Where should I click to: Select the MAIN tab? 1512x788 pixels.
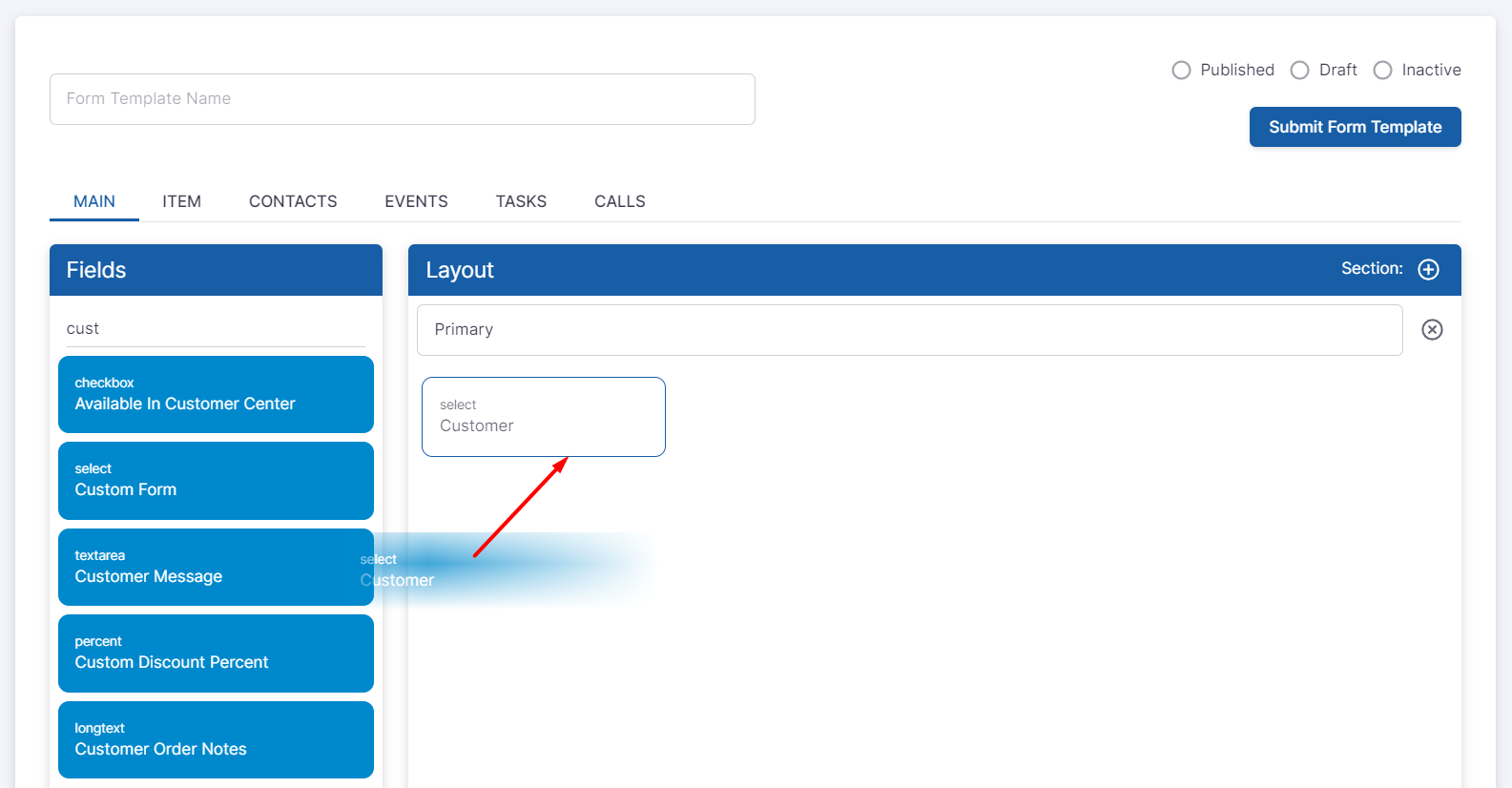click(94, 201)
